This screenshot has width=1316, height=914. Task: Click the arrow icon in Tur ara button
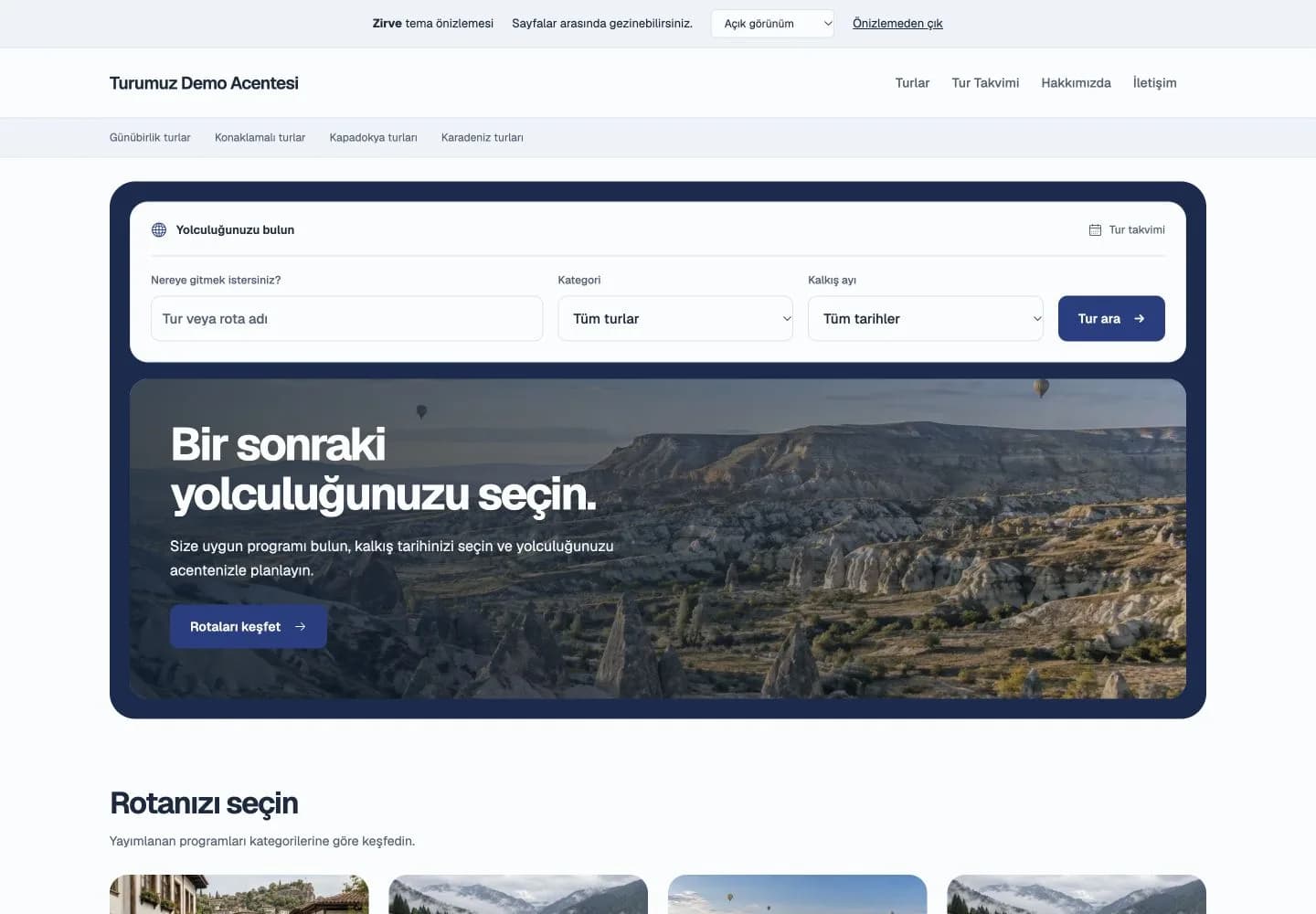1139,318
